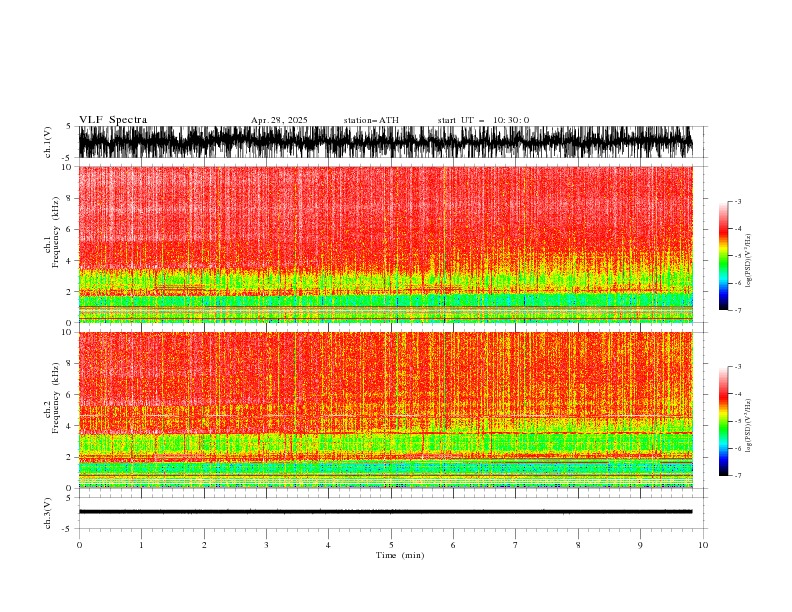This screenshot has height=612, width=792.
Task: Click the '2' tick on the time axis
Action: (204, 545)
